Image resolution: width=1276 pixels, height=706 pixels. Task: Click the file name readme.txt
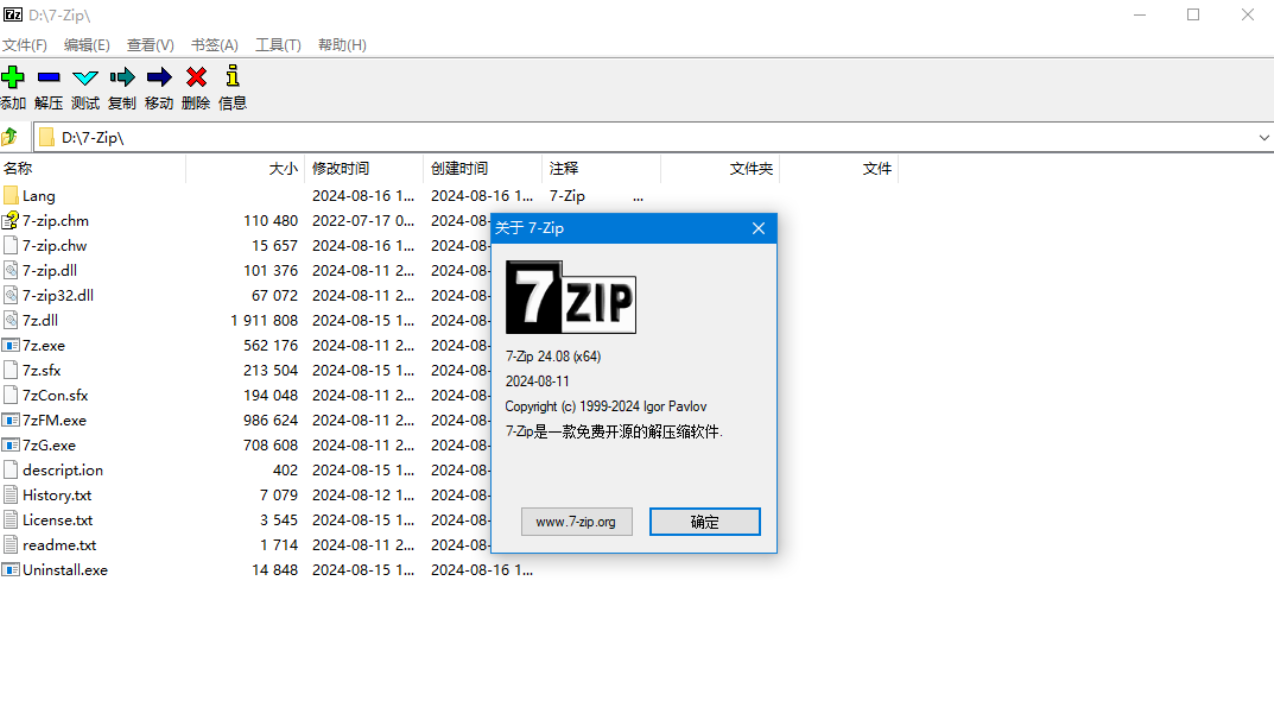[60, 545]
